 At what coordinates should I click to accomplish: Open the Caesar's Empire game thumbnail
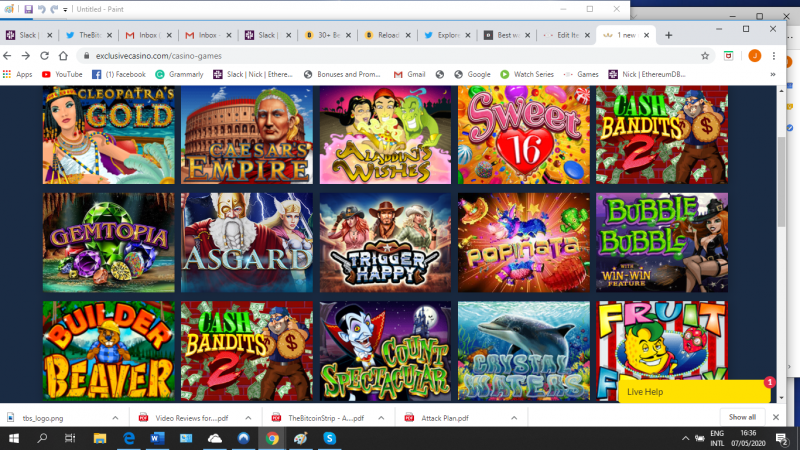[x=247, y=135]
